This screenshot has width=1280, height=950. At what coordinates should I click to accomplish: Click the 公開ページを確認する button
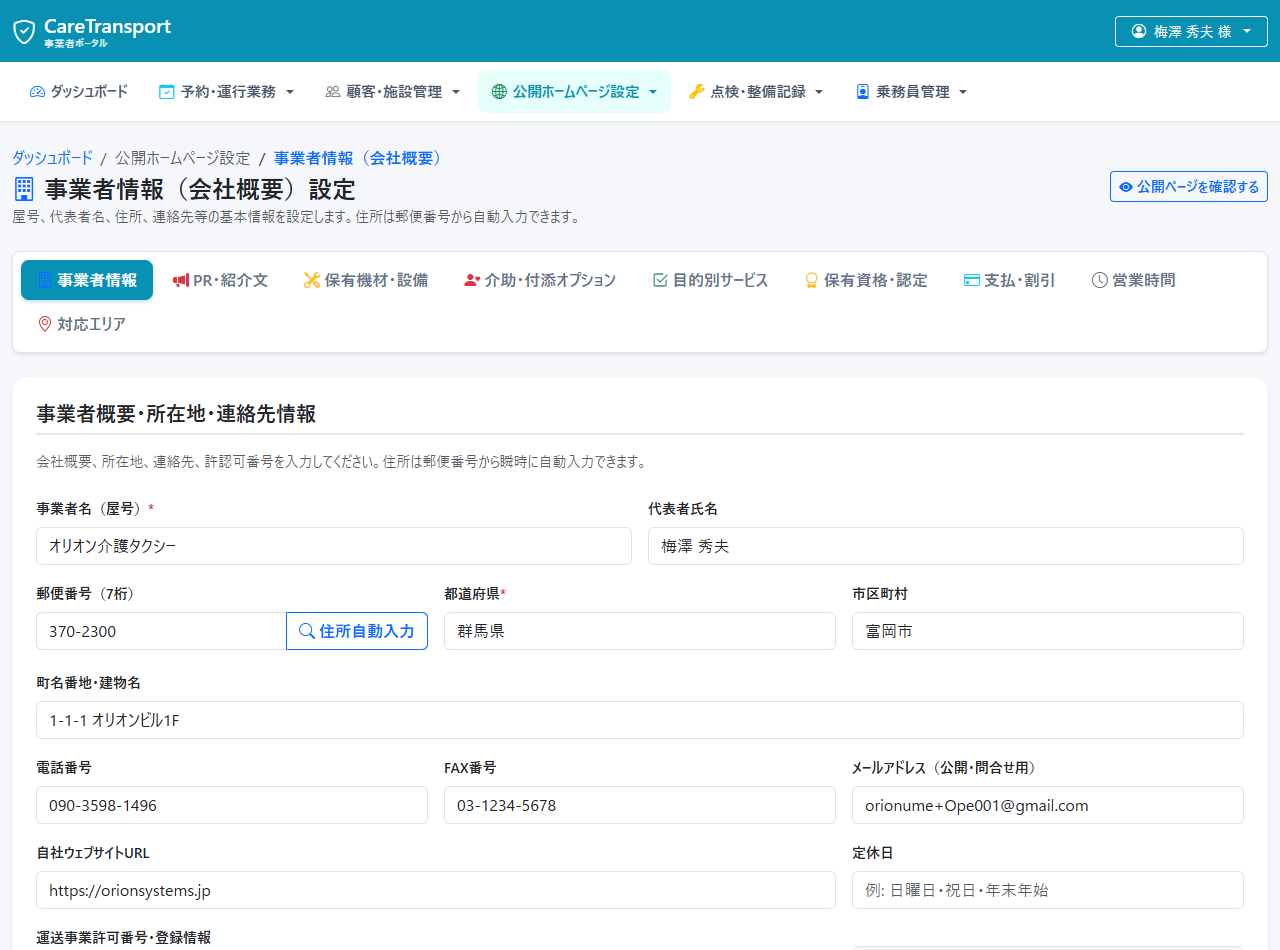pos(1189,187)
